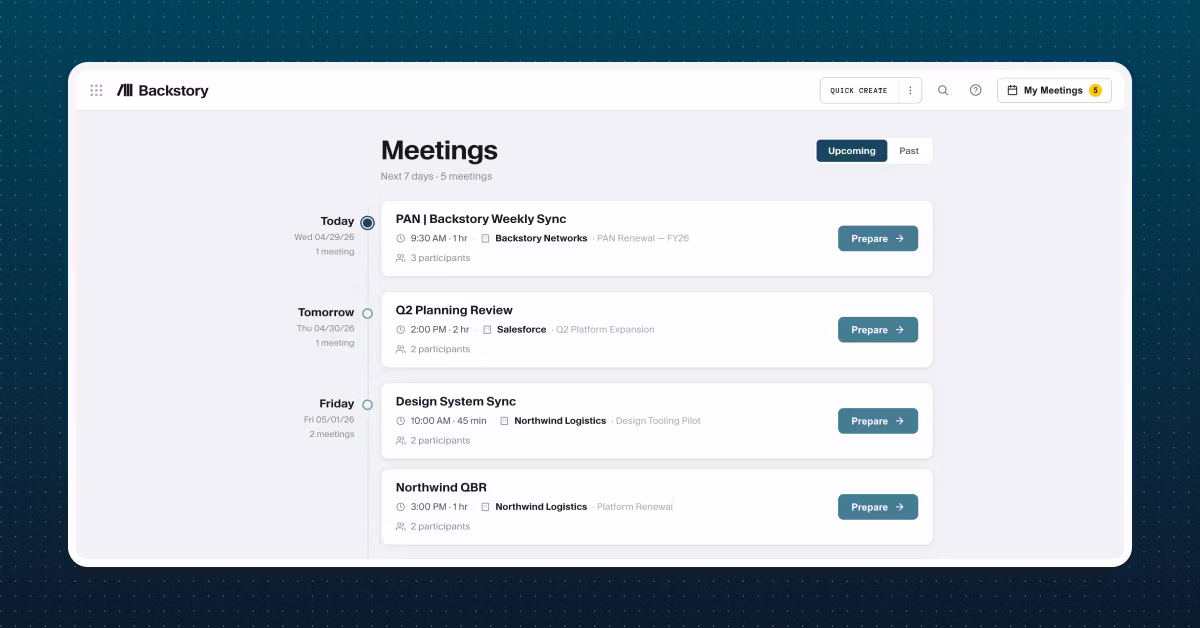Open Design System Sync title
Viewport: 1200px width, 628px height.
click(x=456, y=401)
